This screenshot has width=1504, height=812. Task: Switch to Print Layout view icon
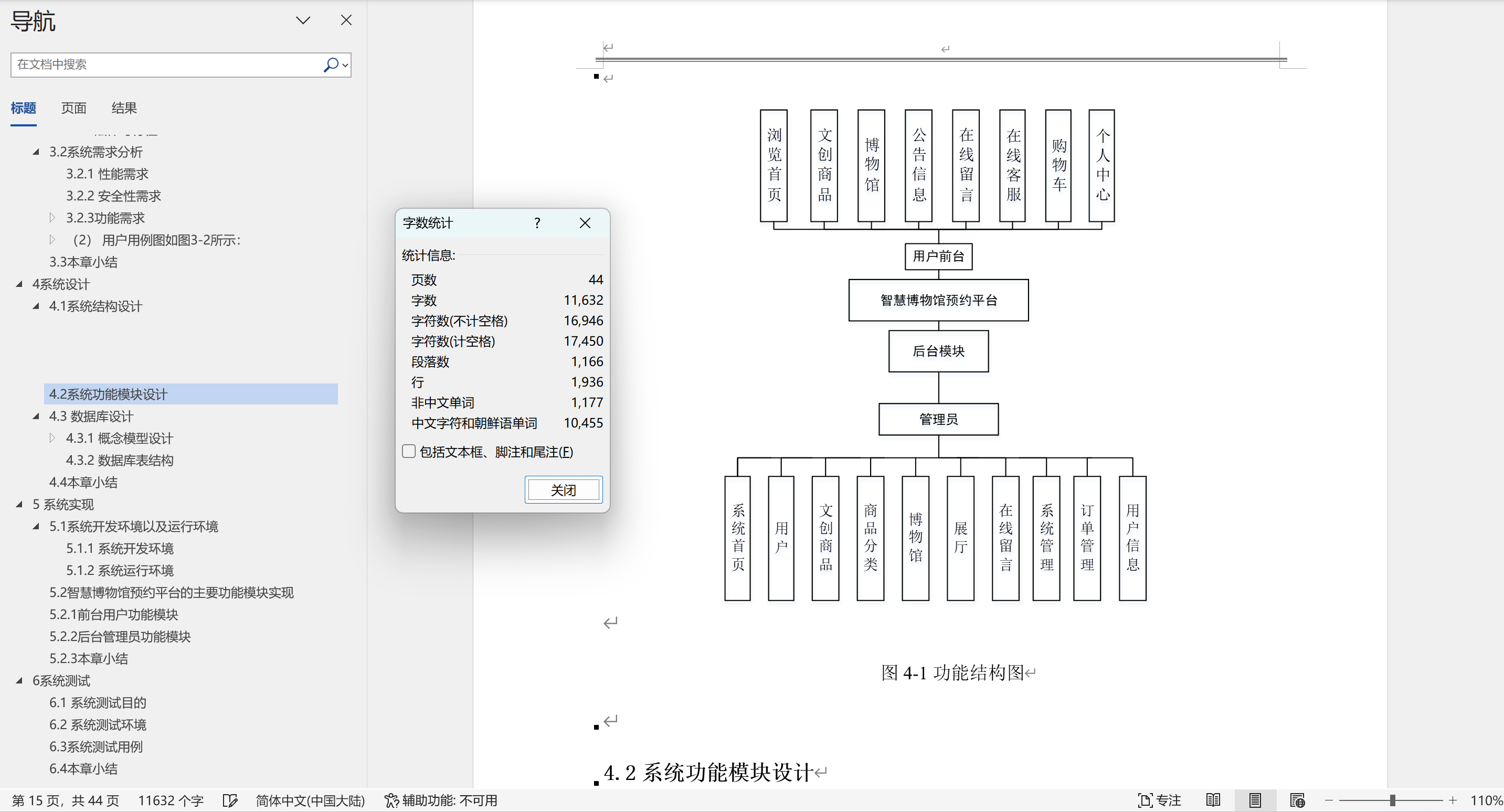pyautogui.click(x=1255, y=800)
